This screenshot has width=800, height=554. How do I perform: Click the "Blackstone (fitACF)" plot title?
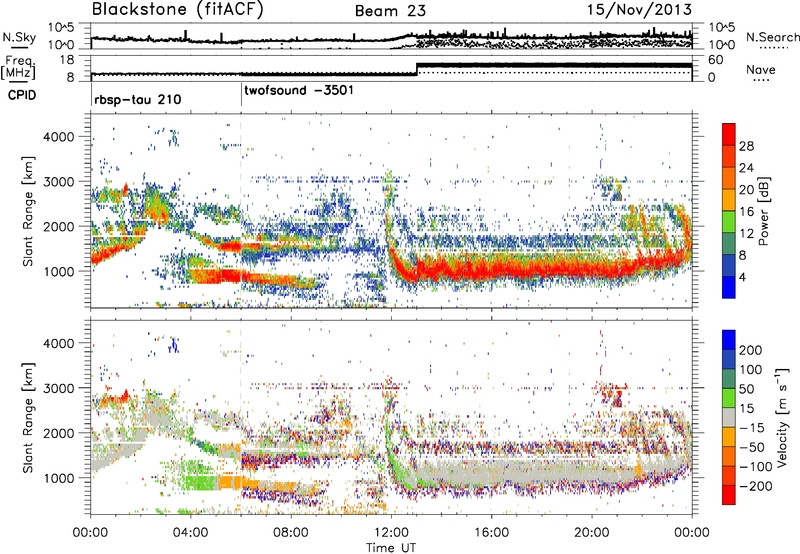coord(178,10)
